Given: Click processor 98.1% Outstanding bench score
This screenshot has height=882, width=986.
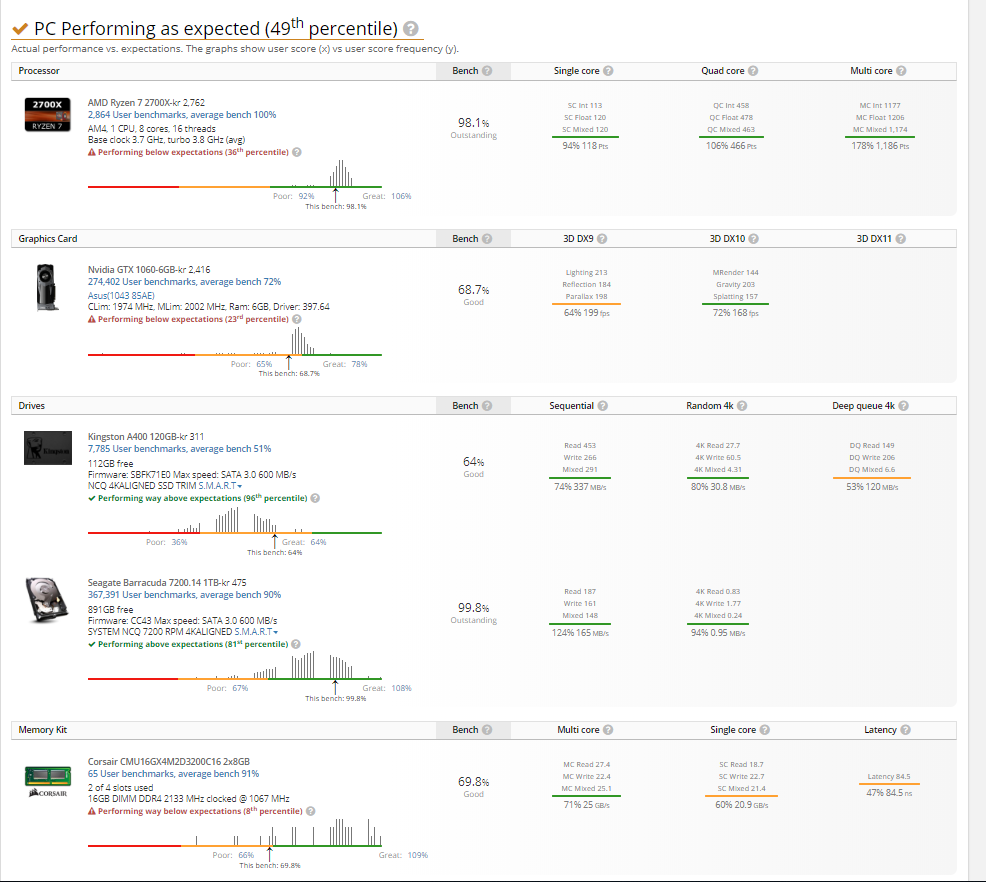Looking at the screenshot, I should pos(474,128).
